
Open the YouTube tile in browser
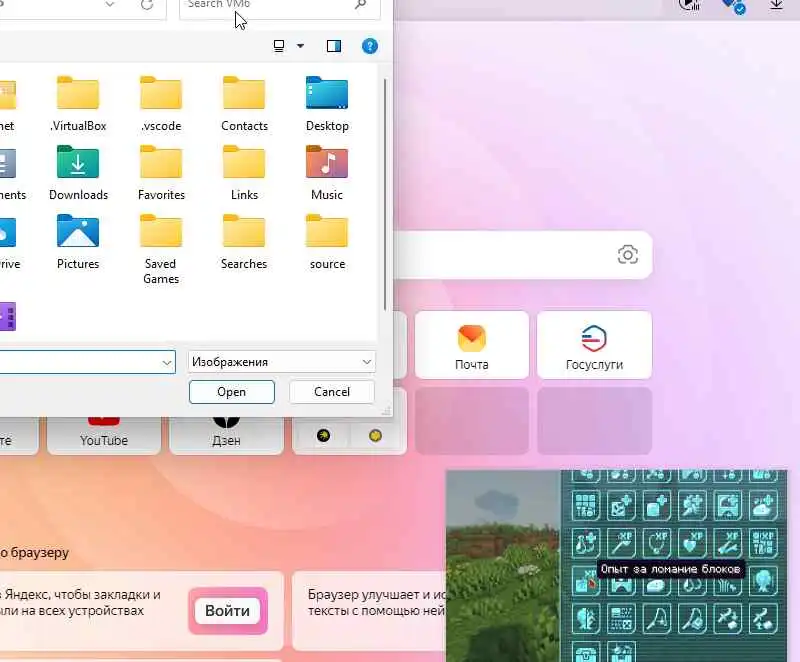pos(104,435)
